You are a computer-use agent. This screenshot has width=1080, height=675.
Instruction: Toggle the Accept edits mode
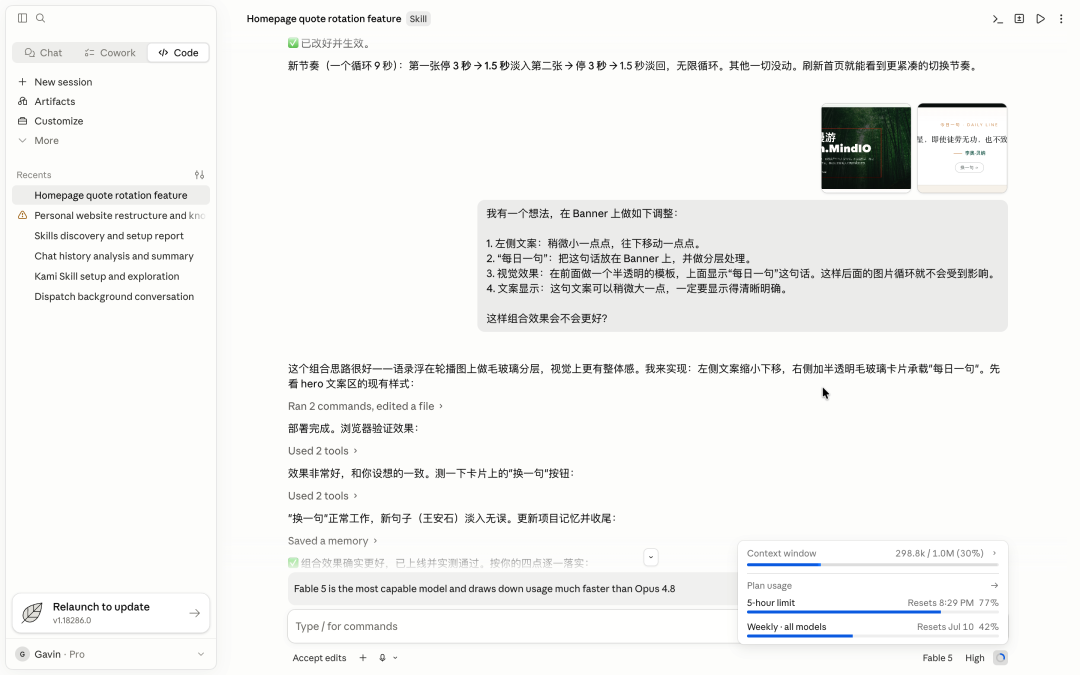click(319, 658)
